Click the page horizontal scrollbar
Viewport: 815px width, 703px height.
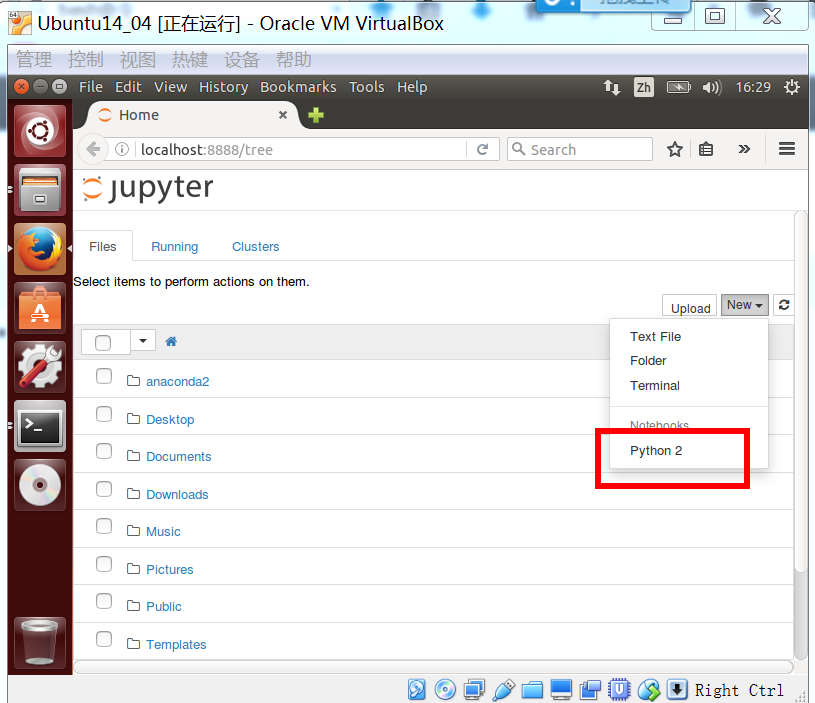point(433,667)
